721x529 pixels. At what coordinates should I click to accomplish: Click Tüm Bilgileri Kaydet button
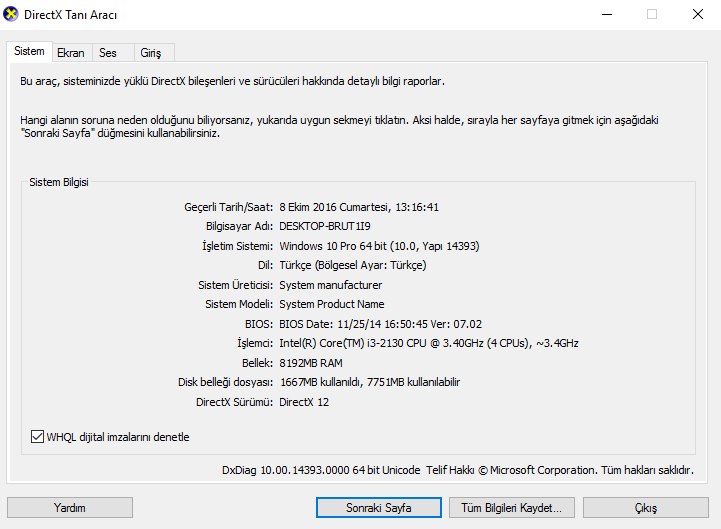(512, 507)
